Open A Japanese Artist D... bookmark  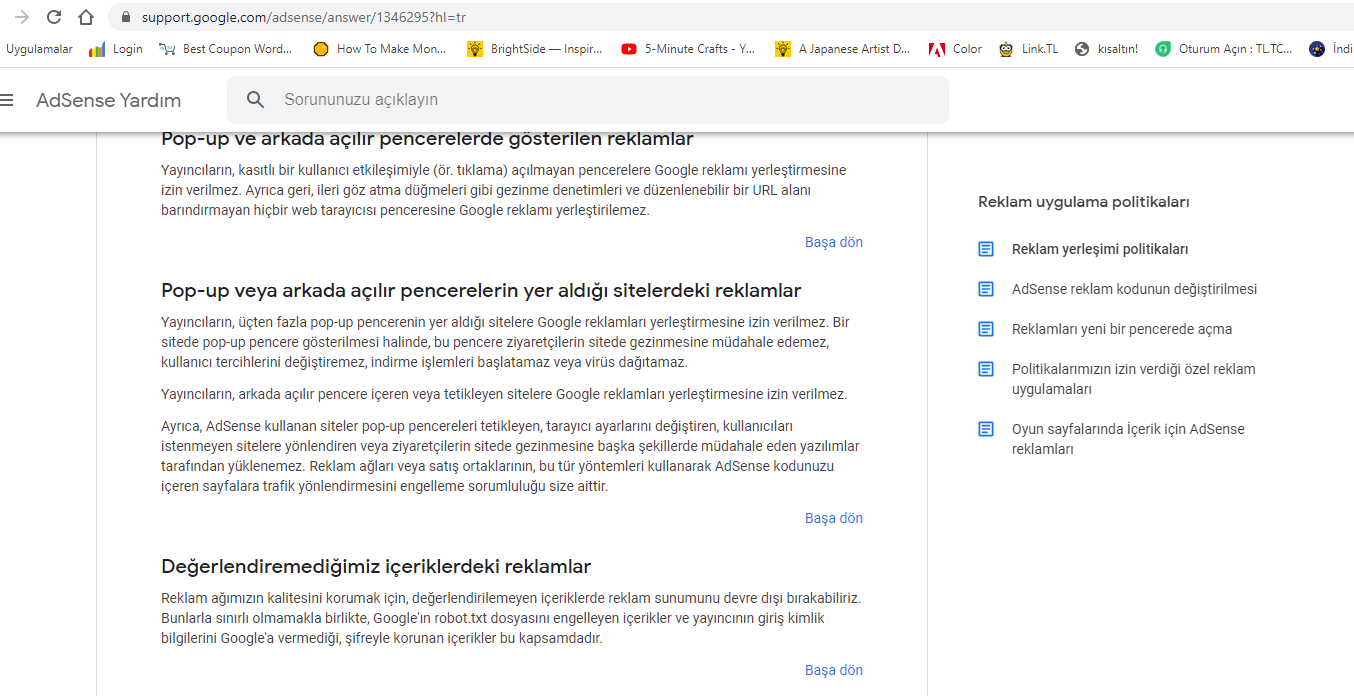tap(843, 49)
